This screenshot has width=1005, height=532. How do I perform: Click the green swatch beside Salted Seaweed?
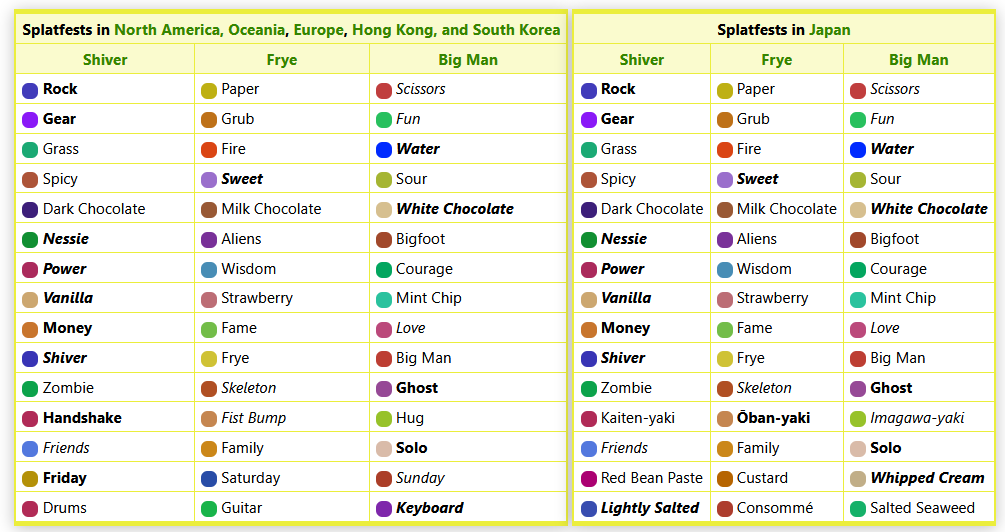click(857, 509)
